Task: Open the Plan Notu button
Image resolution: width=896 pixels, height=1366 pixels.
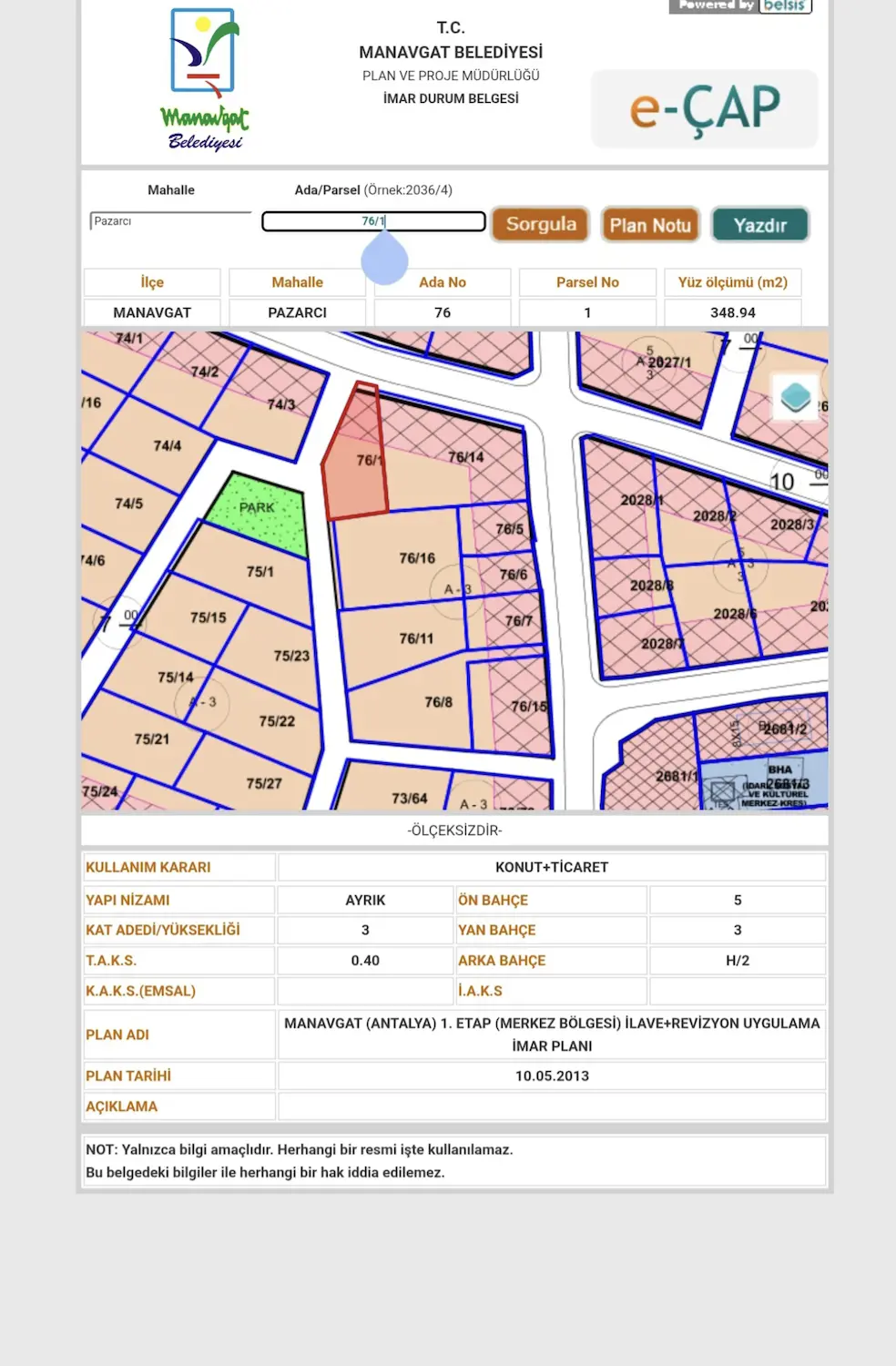Action: [650, 225]
